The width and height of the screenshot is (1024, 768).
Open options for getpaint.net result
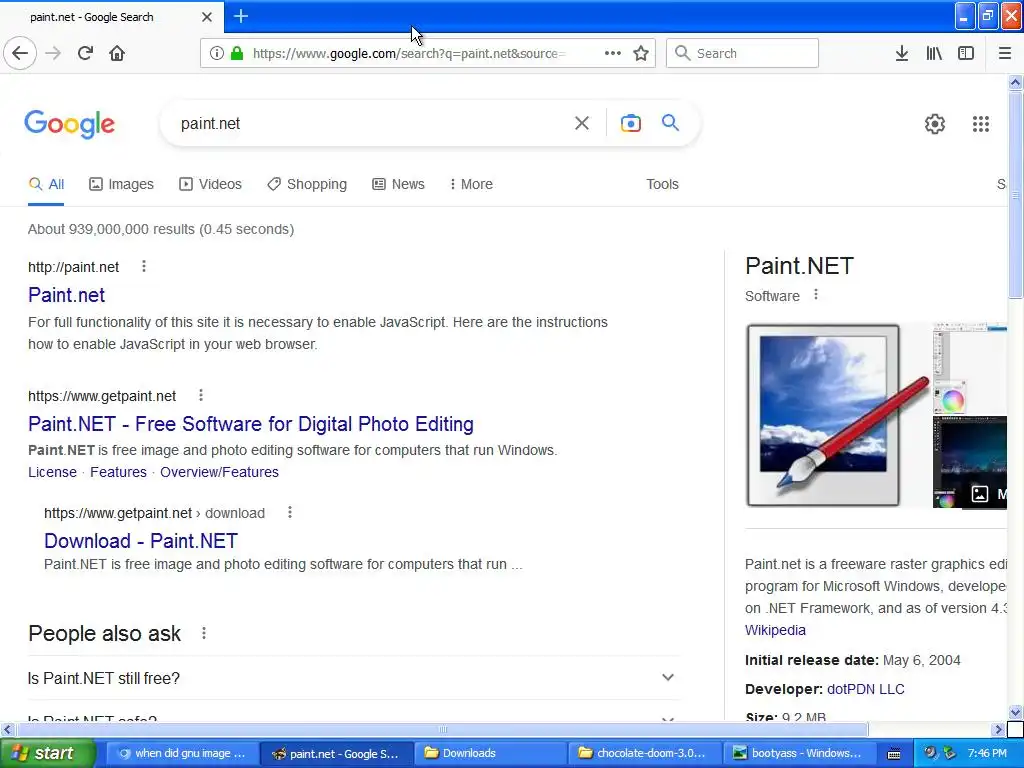pos(200,396)
